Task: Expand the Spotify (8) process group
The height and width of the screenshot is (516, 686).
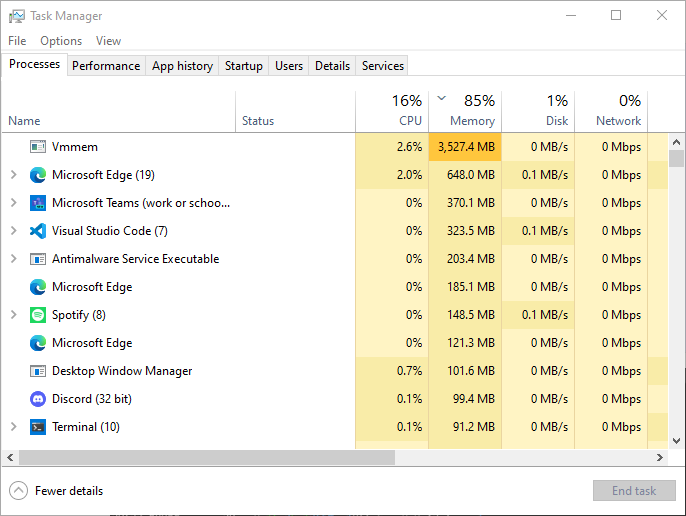Action: tap(14, 315)
